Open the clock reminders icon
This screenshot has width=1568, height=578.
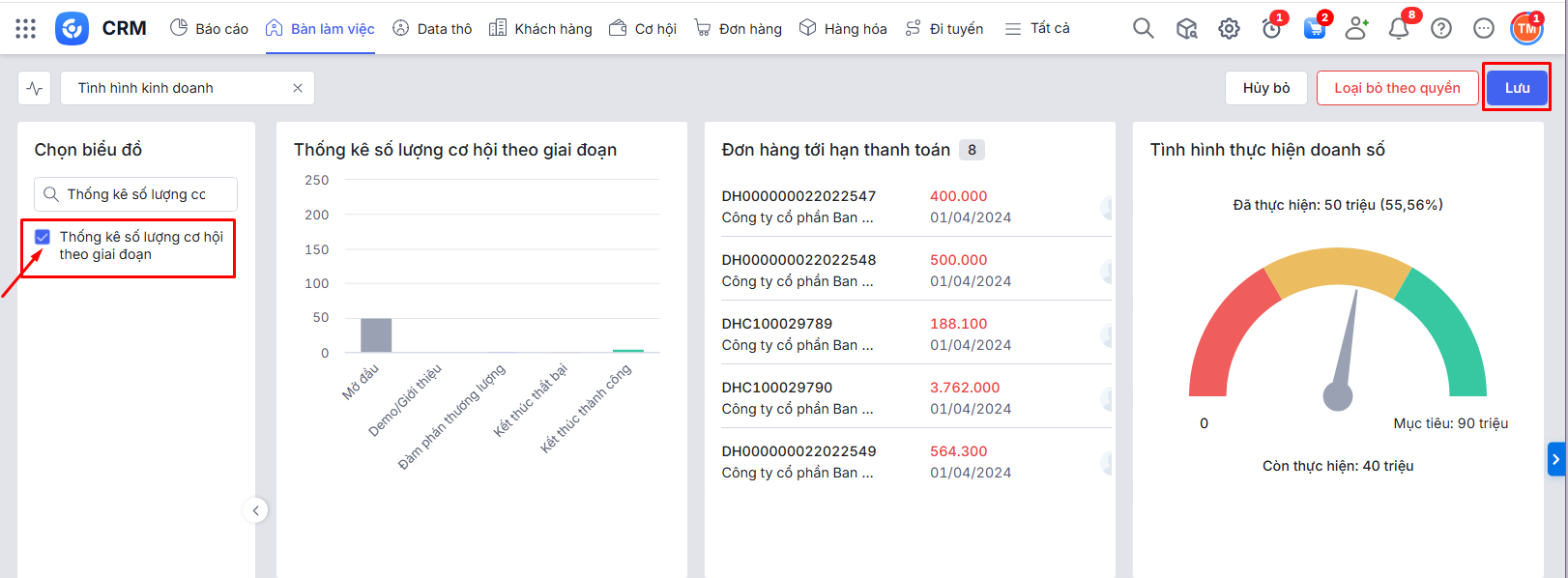coord(1271,29)
